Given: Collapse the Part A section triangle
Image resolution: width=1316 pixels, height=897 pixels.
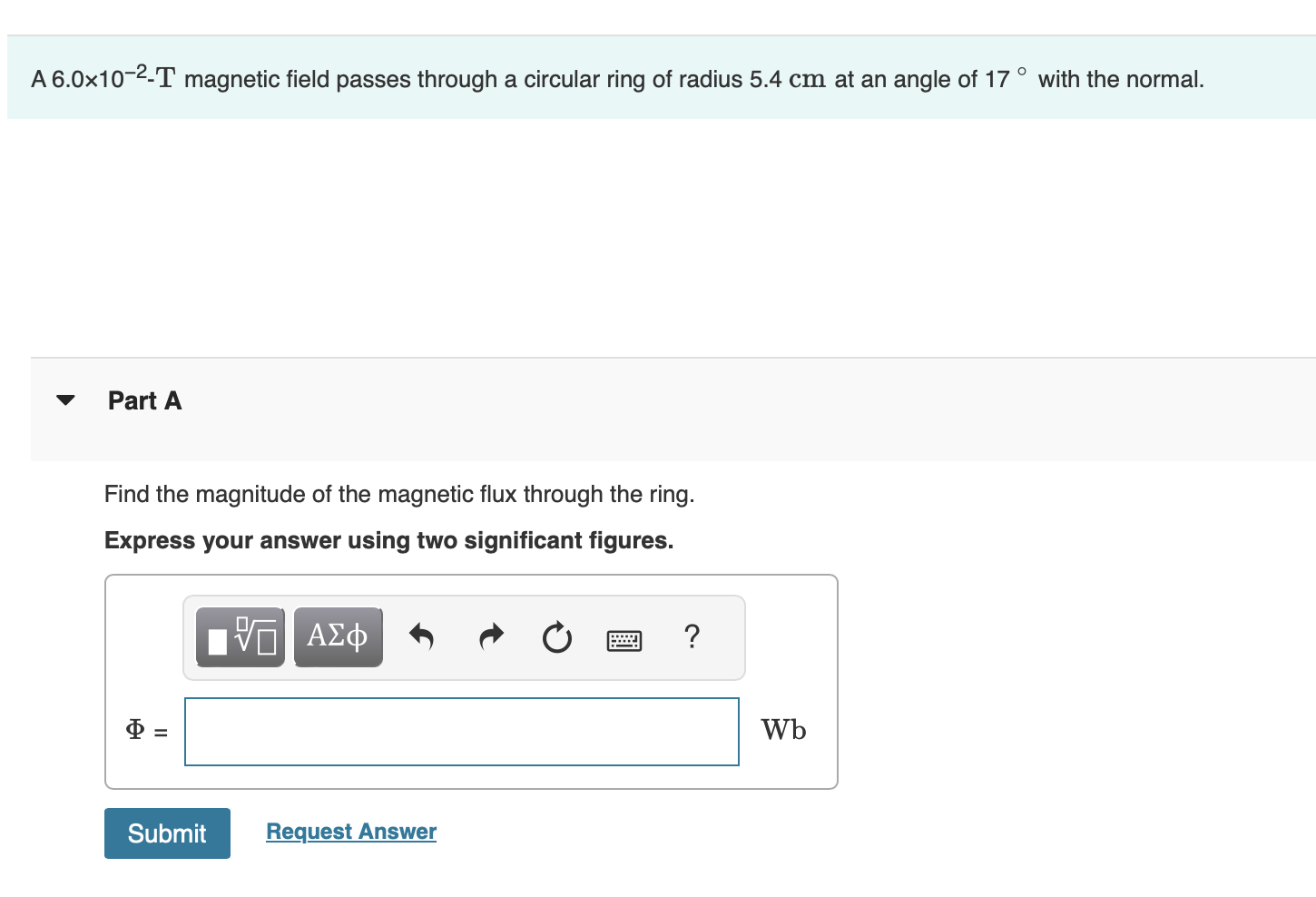Looking at the screenshot, I should click(x=64, y=399).
